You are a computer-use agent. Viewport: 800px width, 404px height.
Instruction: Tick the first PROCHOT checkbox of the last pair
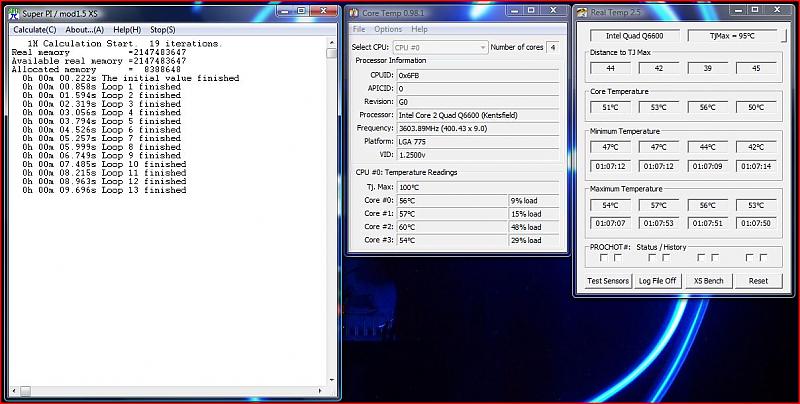pyautogui.click(x=750, y=258)
